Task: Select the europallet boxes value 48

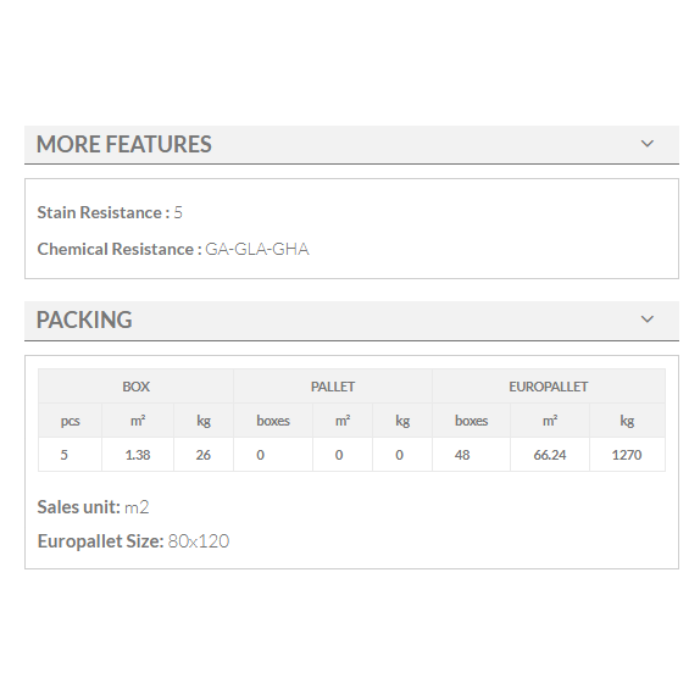Action: click(462, 455)
